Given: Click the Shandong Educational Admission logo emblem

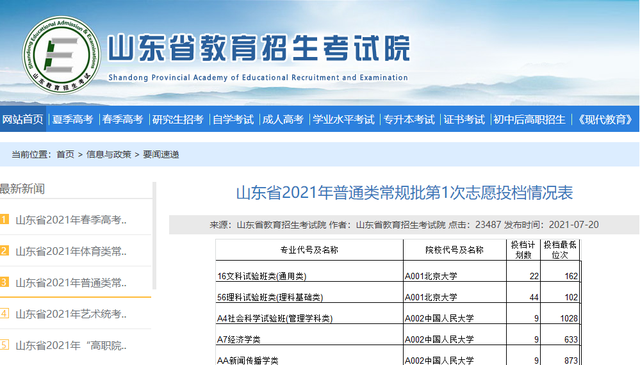Looking at the screenshot, I should tap(61, 55).
